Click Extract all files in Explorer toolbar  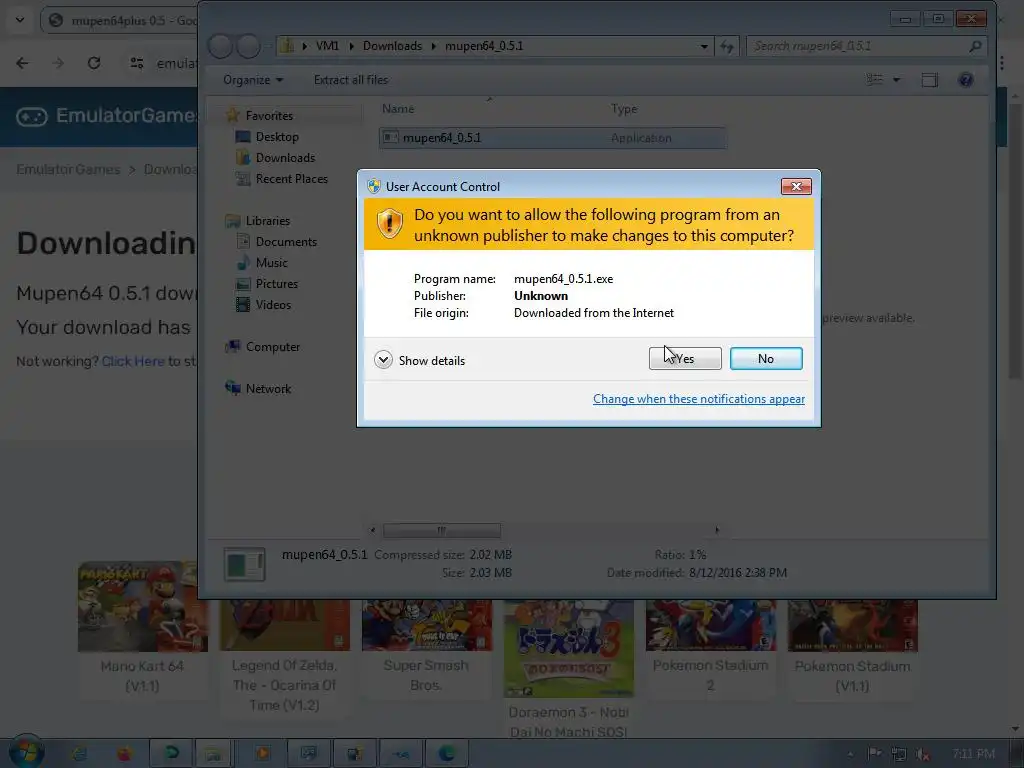[351, 80]
